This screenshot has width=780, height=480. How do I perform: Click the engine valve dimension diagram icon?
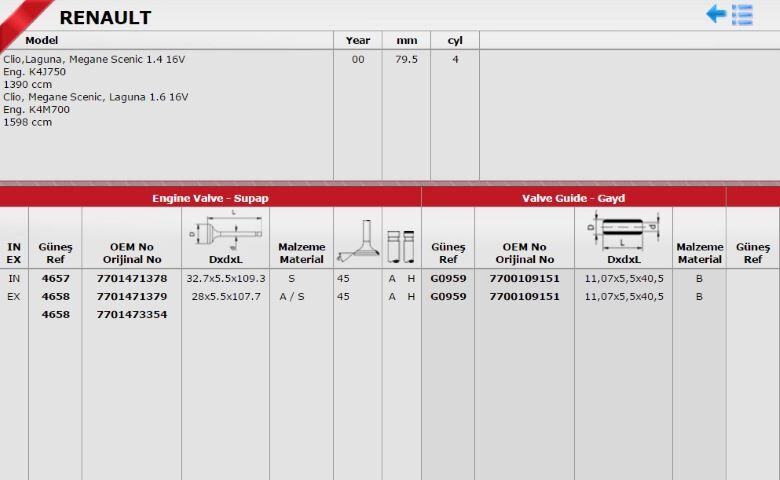(x=226, y=230)
